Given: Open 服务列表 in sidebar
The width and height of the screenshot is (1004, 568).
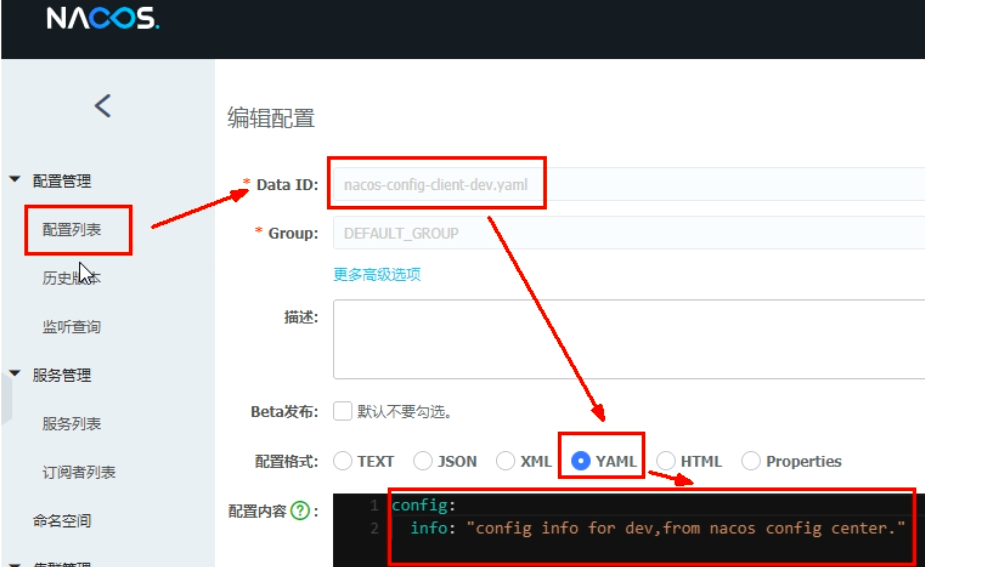Looking at the screenshot, I should [x=72, y=423].
